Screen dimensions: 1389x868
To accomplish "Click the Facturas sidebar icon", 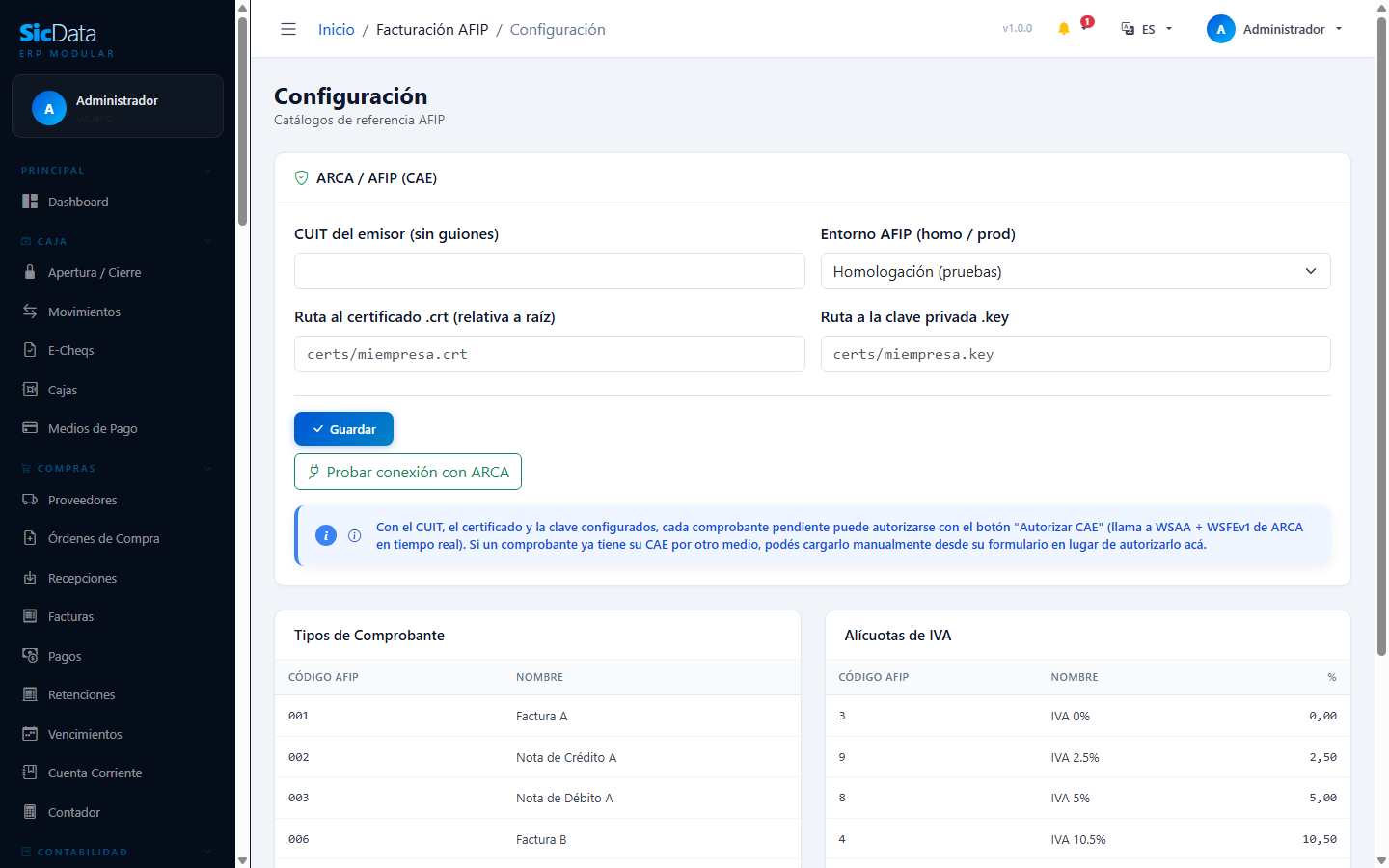I will tap(30, 616).
